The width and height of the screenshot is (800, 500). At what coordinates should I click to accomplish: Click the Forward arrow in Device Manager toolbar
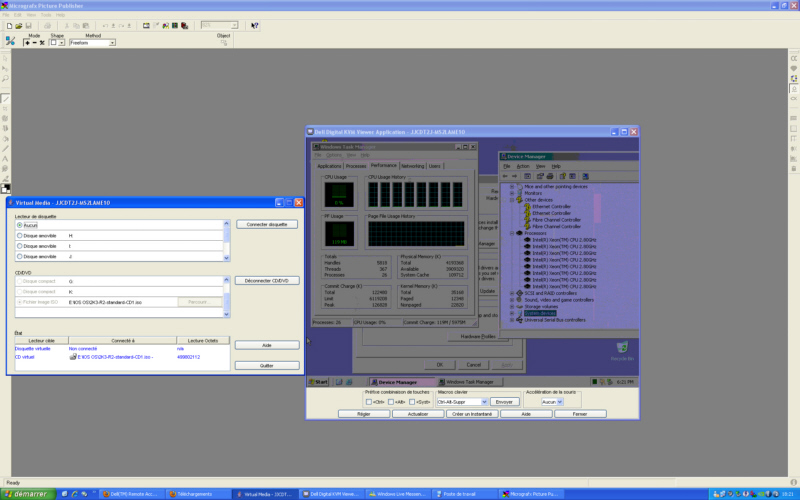[514, 176]
